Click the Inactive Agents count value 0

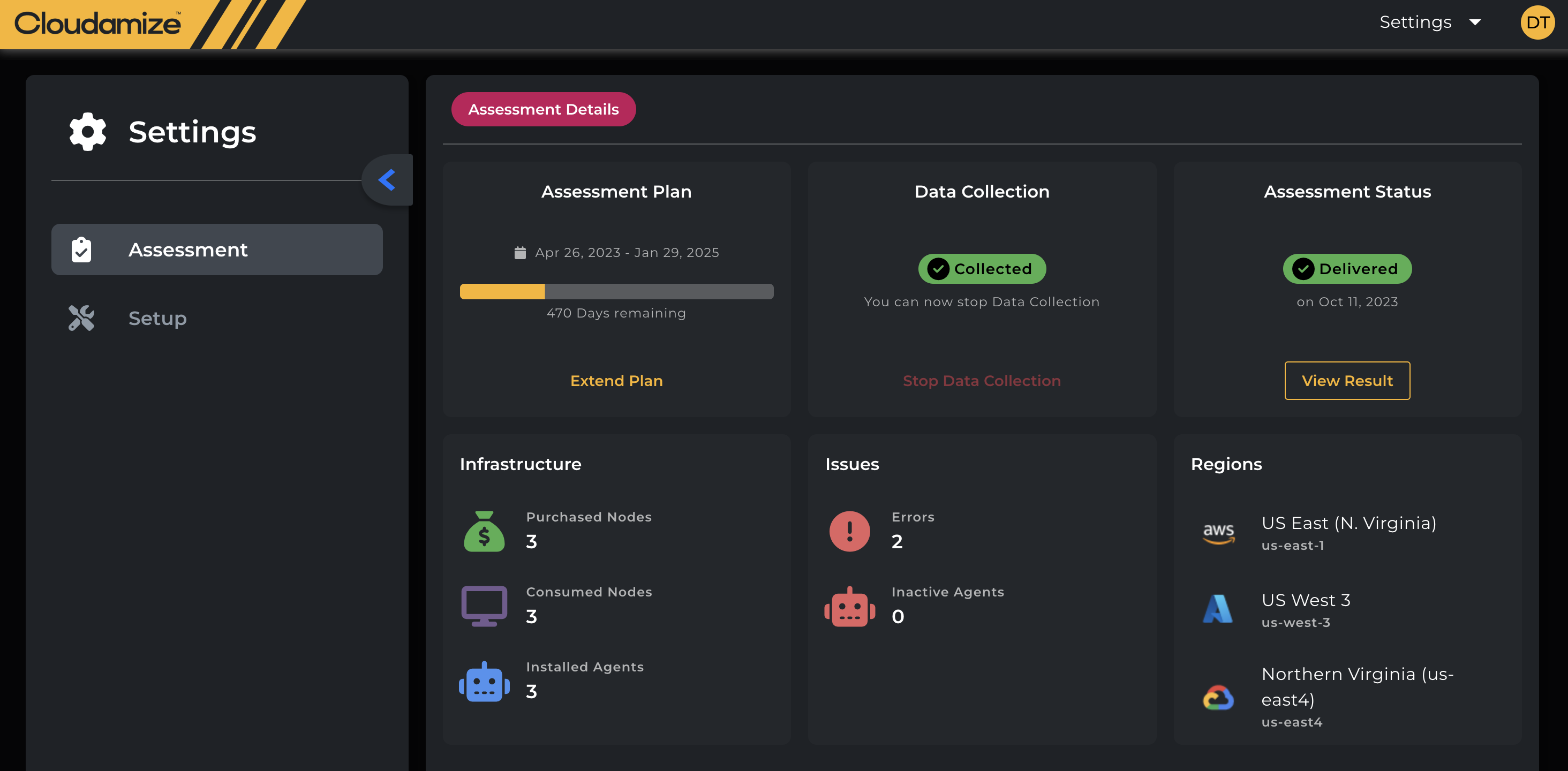[x=897, y=616]
